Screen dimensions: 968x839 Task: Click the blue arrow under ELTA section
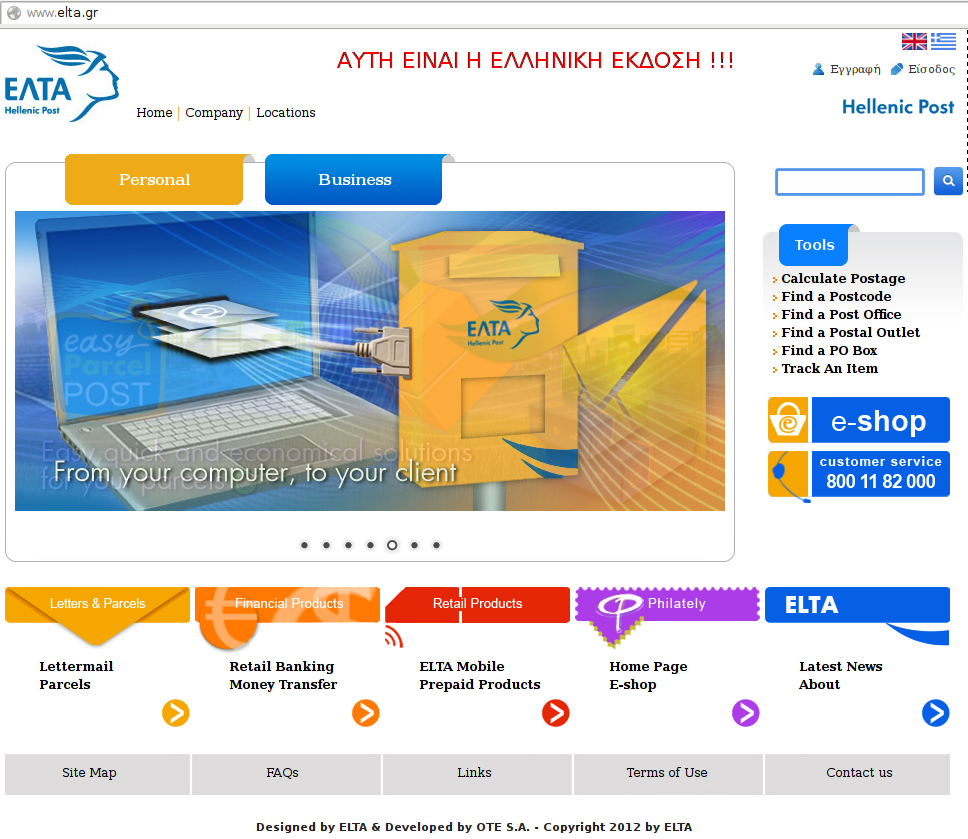coord(935,713)
